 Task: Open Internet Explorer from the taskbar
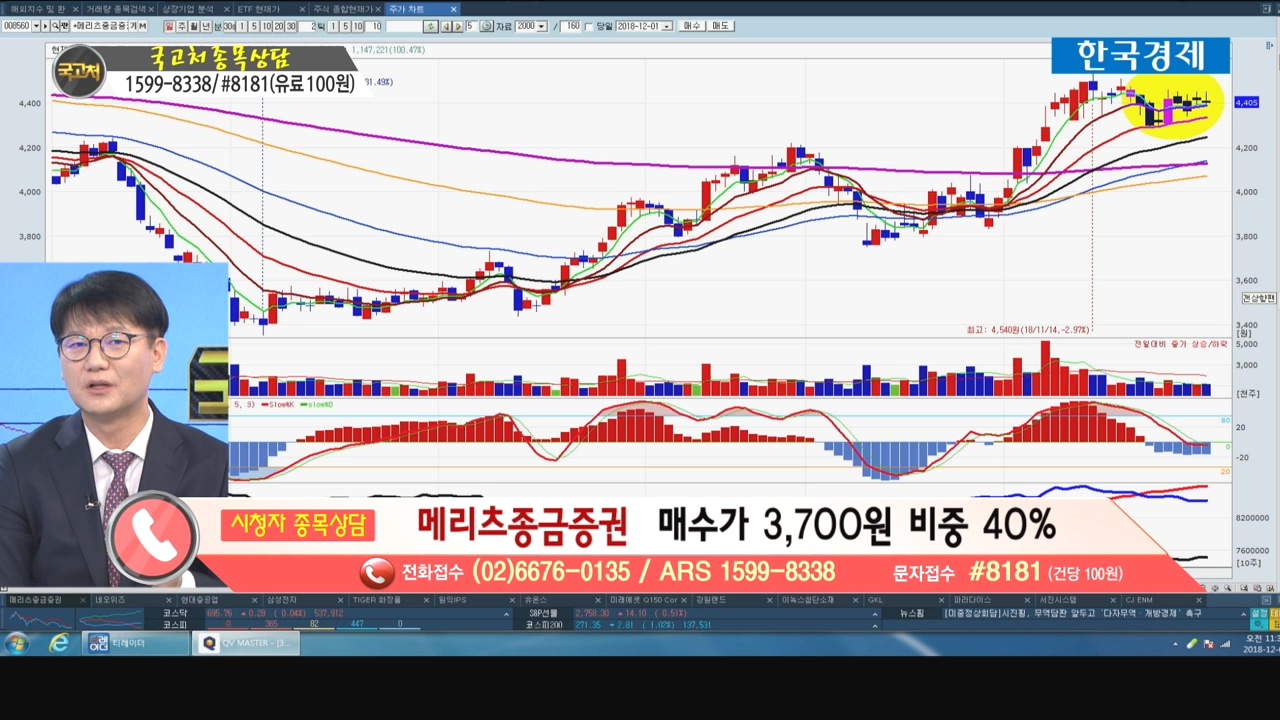pyautogui.click(x=59, y=643)
